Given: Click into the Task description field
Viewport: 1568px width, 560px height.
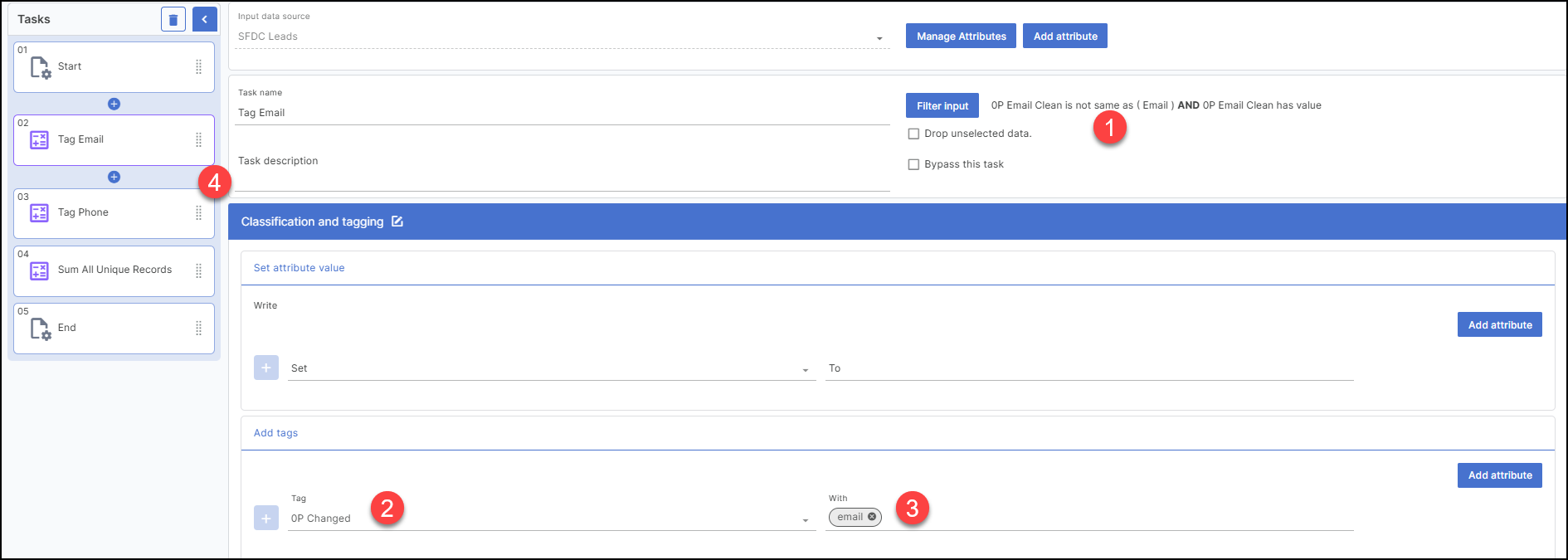Looking at the screenshot, I should pos(562,178).
